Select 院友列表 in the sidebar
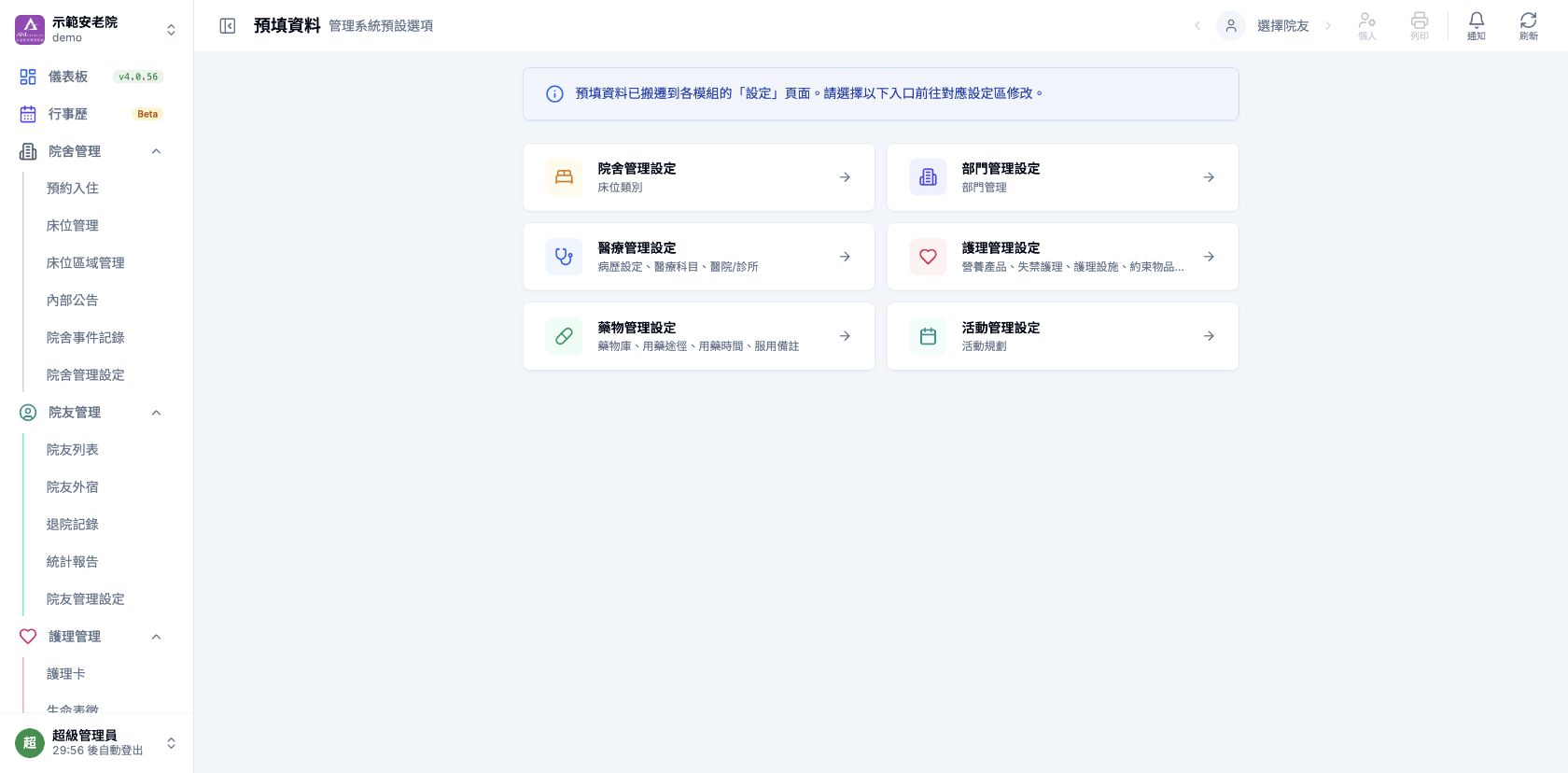 (x=73, y=450)
